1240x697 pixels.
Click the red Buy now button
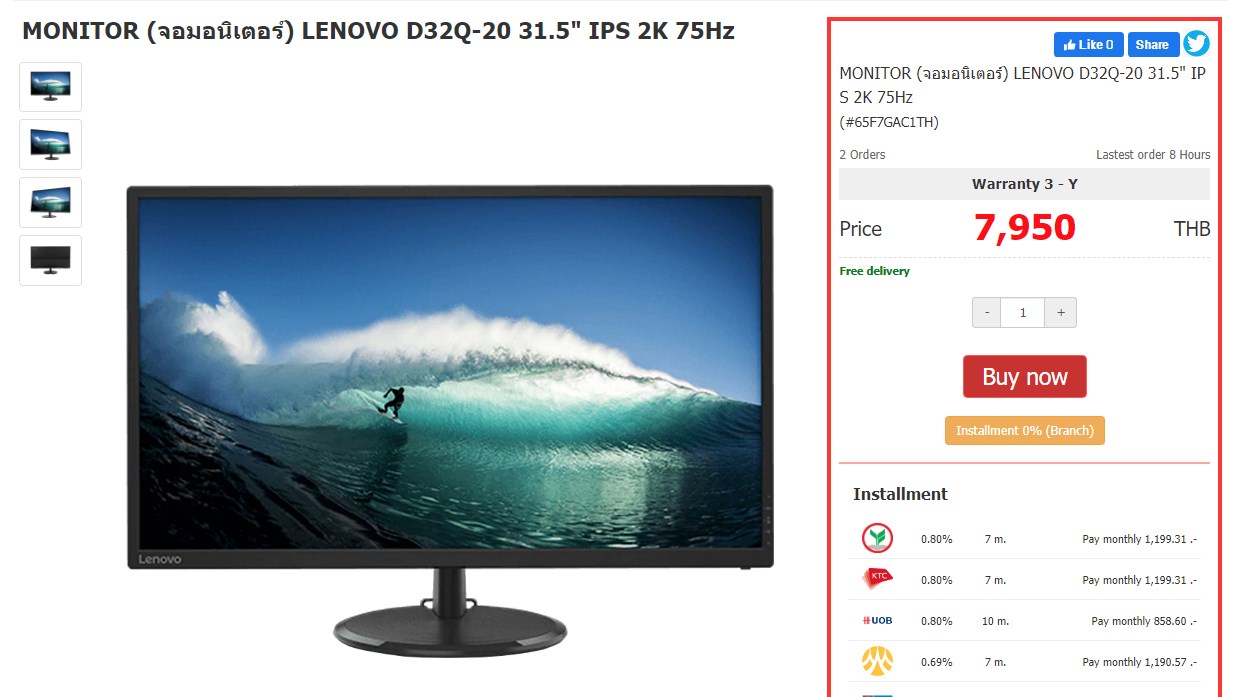click(x=1024, y=377)
